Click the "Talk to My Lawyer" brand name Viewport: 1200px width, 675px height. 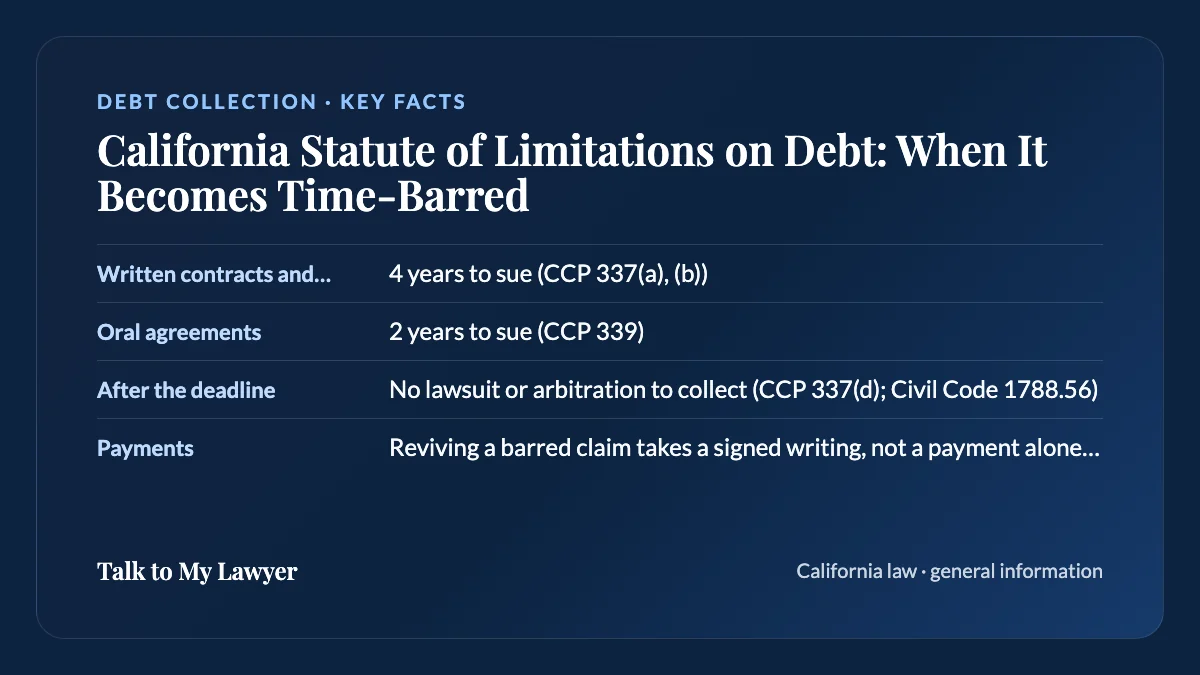[x=197, y=571]
